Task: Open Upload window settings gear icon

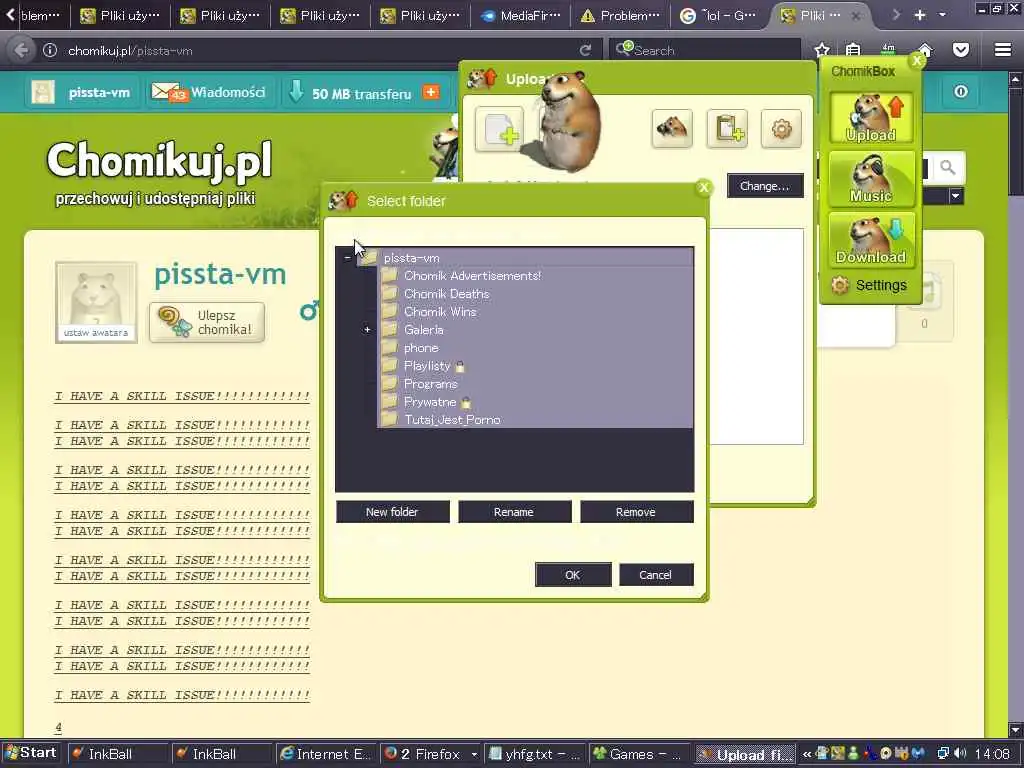Action: click(x=781, y=129)
